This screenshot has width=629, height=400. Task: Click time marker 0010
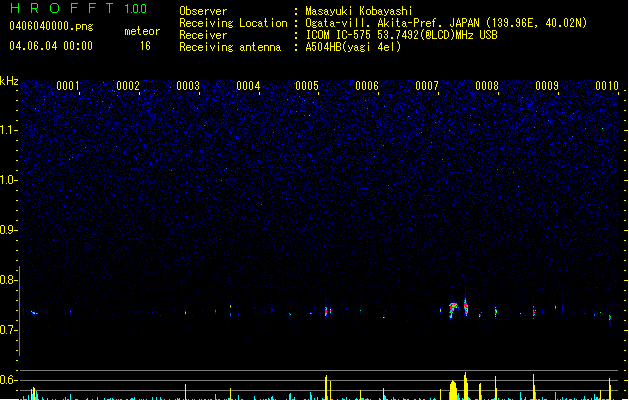click(607, 85)
